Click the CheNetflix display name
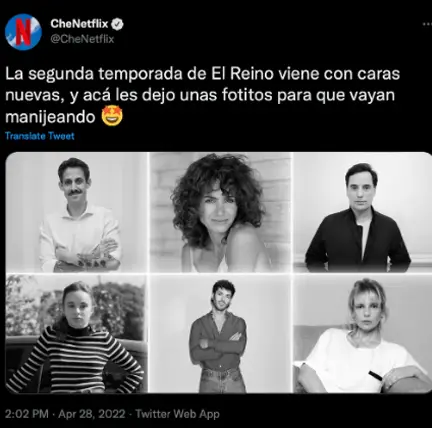 click(x=79, y=24)
